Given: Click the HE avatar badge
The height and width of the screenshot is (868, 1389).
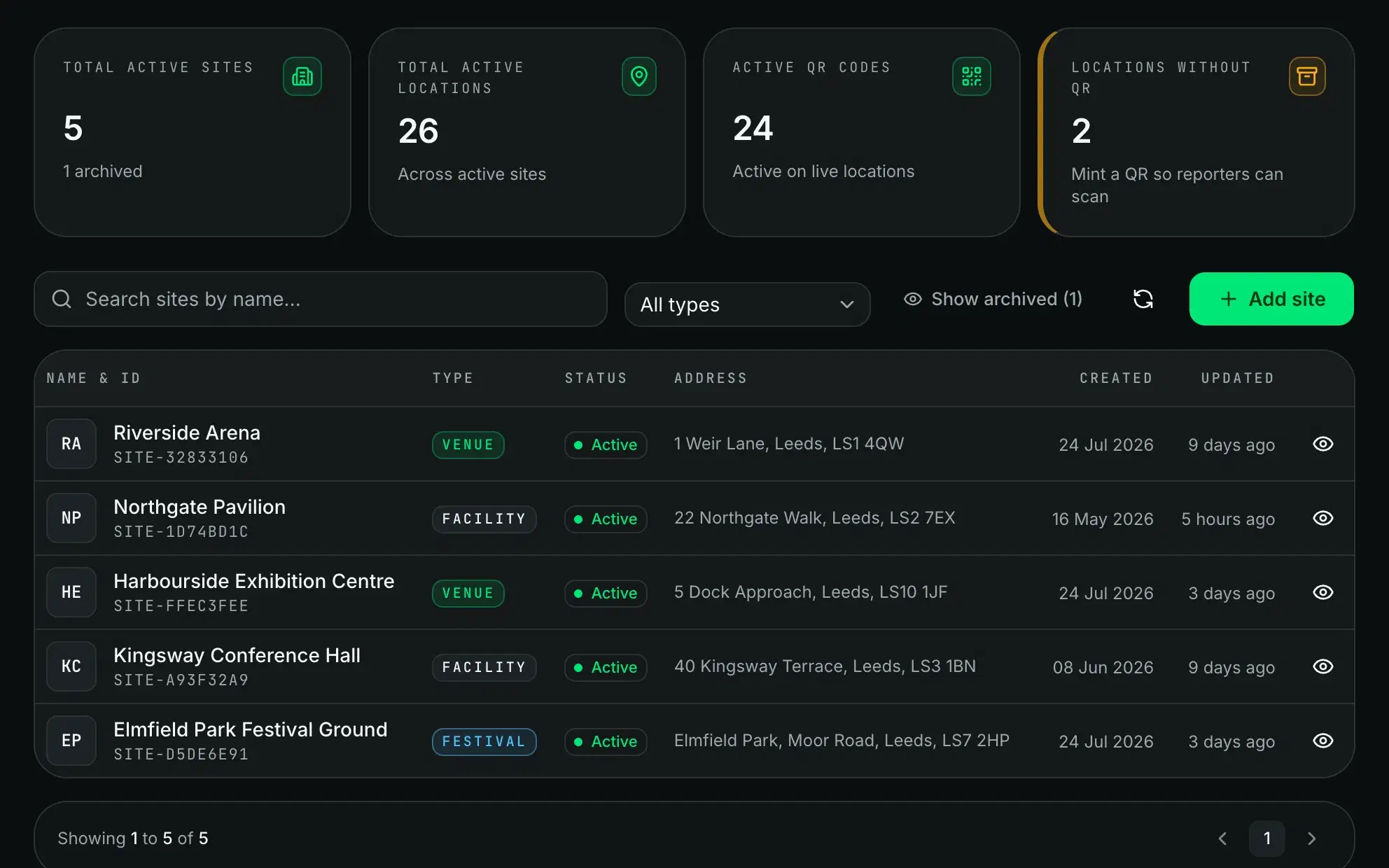Looking at the screenshot, I should point(71,592).
